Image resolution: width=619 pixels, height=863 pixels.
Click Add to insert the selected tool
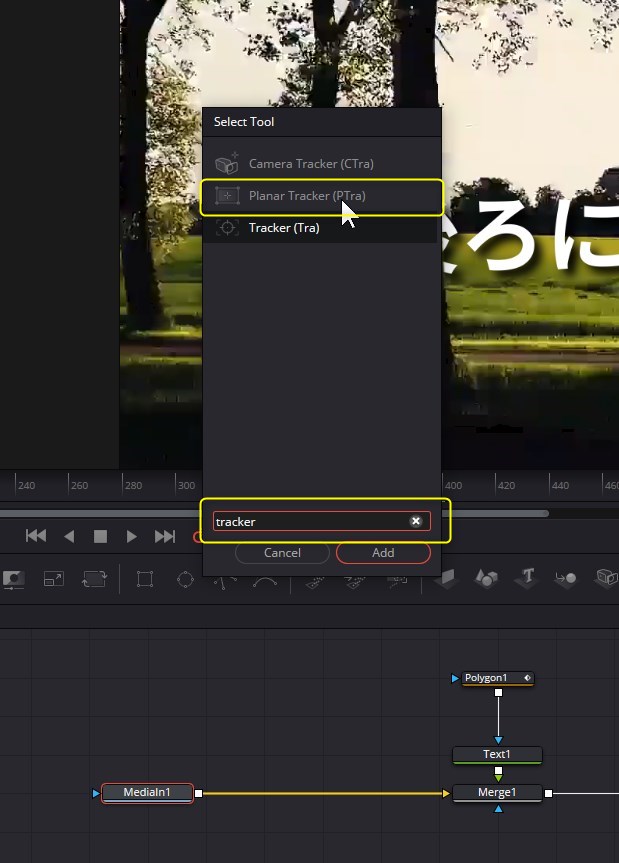click(x=383, y=553)
